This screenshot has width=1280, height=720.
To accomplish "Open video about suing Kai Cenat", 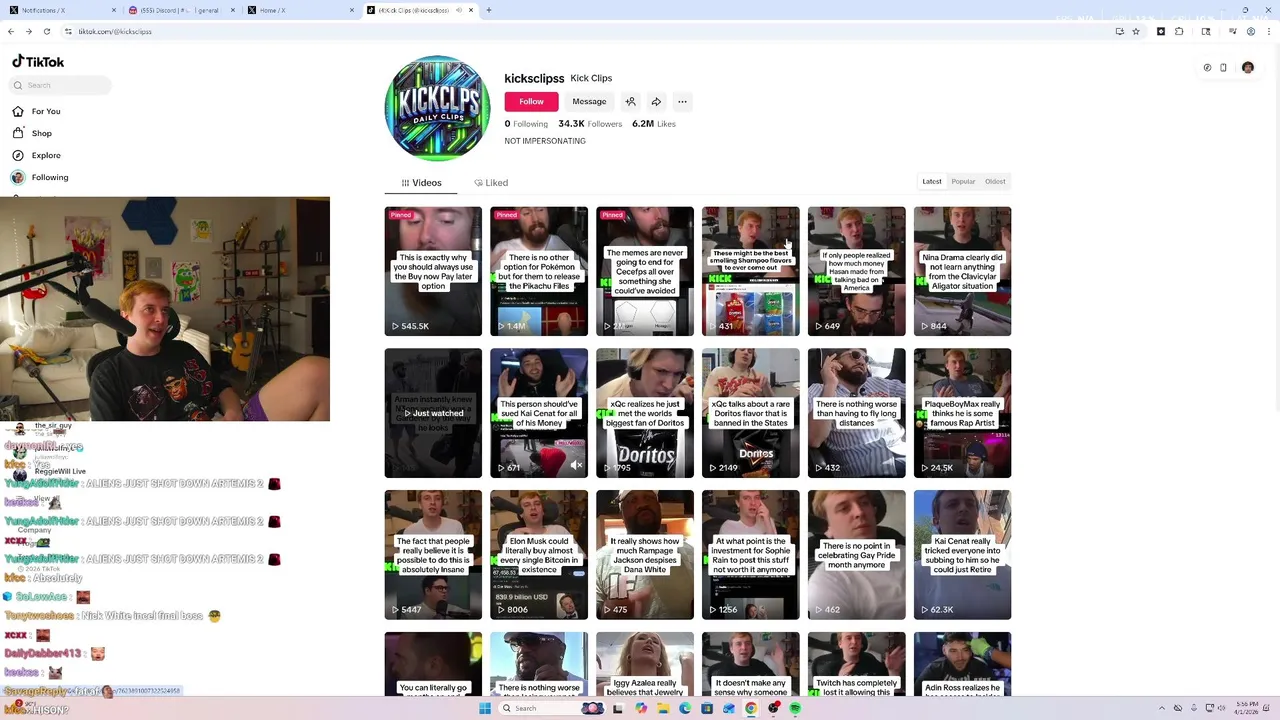I will tap(539, 413).
